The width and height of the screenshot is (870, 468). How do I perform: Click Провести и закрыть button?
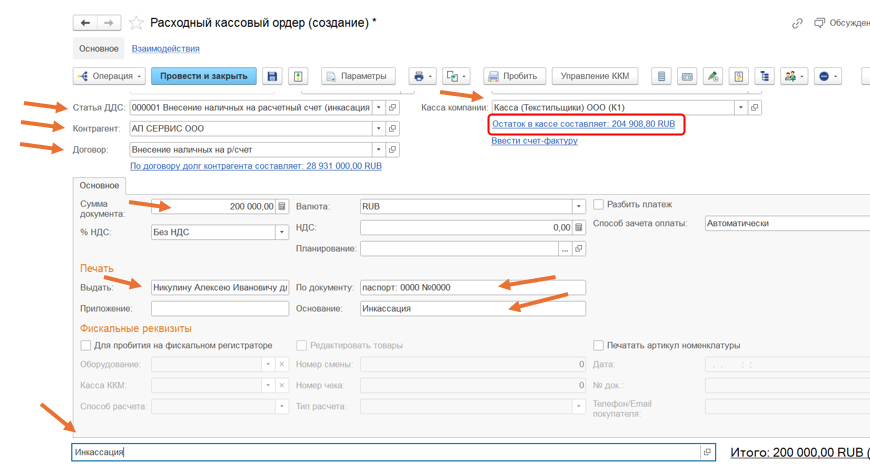click(204, 76)
